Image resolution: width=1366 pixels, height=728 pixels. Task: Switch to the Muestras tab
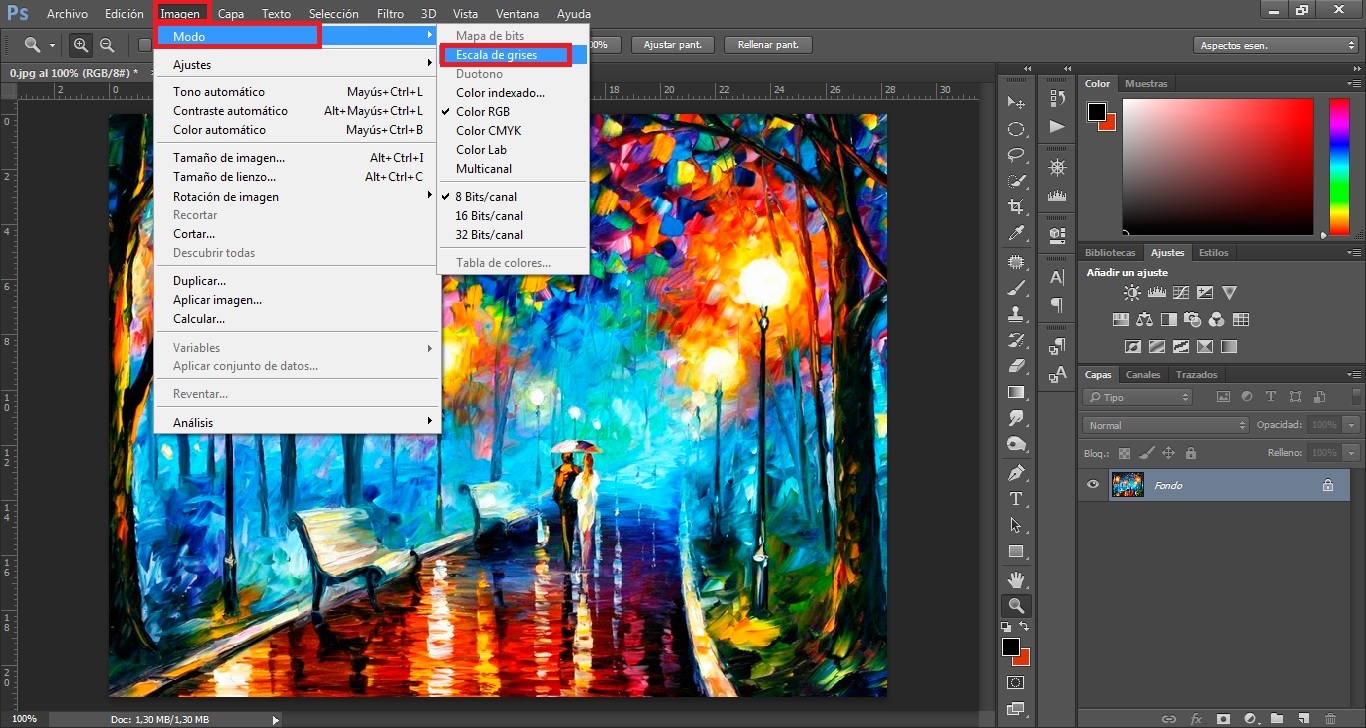pos(1146,84)
